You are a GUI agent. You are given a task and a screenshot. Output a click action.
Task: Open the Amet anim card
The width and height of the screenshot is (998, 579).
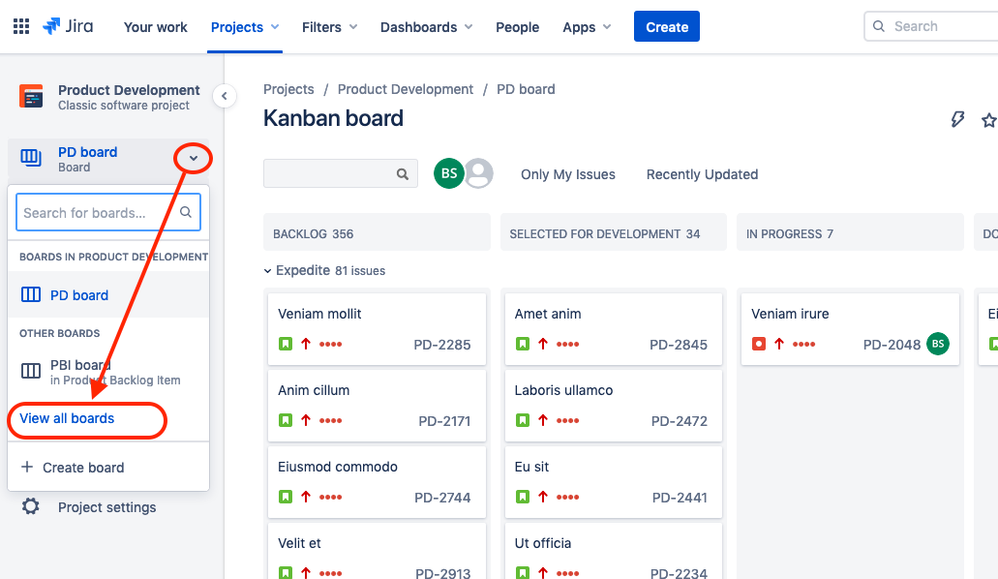[614, 329]
